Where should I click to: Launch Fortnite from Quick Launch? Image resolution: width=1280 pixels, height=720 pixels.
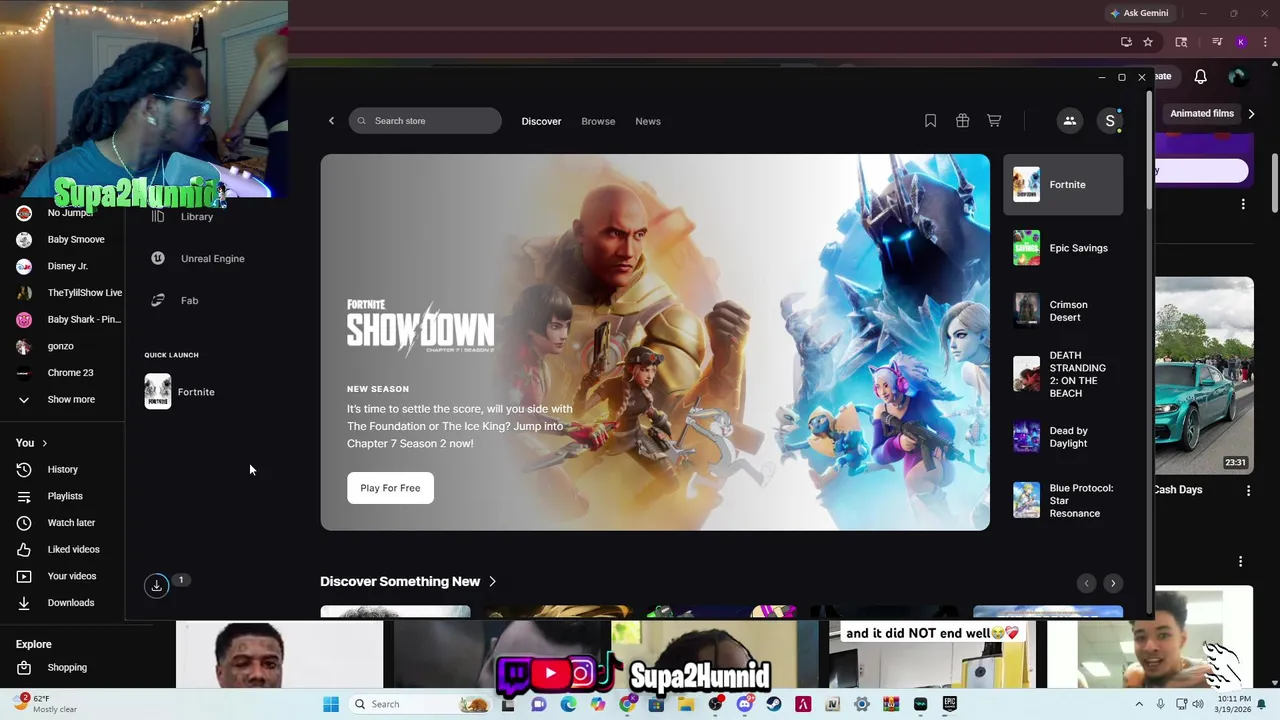point(180,392)
